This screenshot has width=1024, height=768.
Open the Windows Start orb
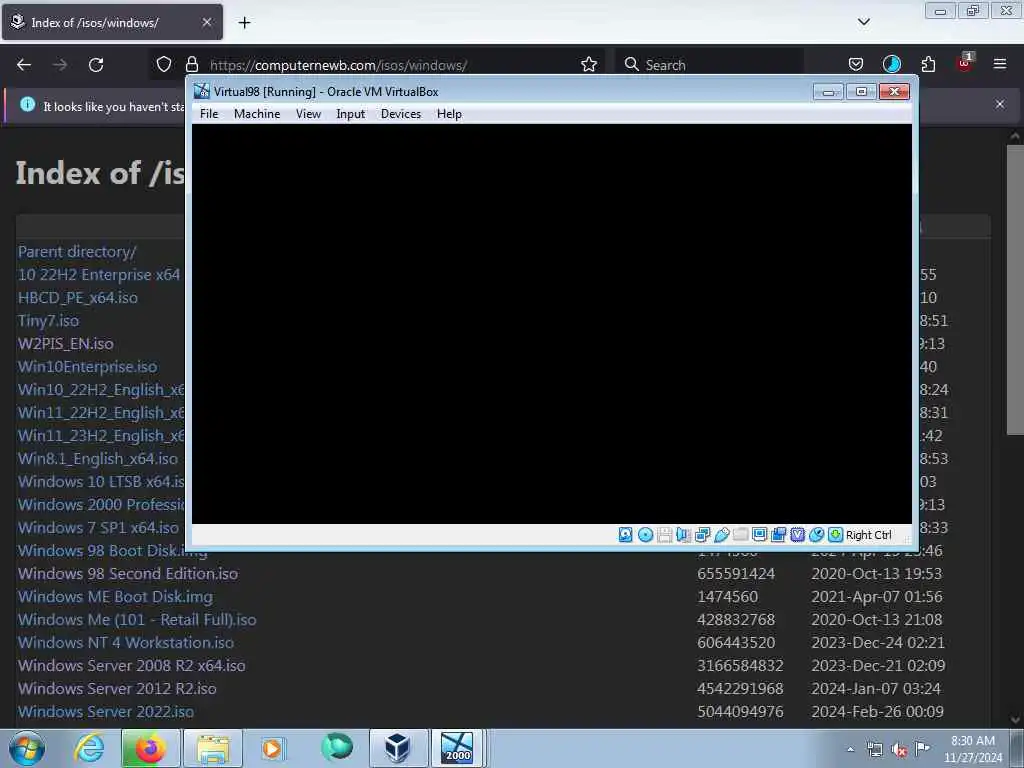(27, 748)
